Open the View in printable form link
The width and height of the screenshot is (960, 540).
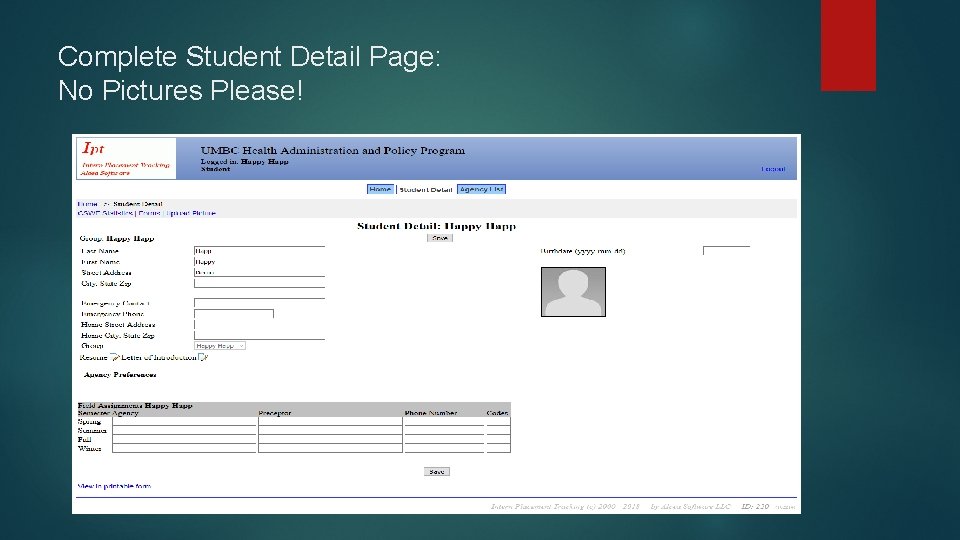pos(114,486)
